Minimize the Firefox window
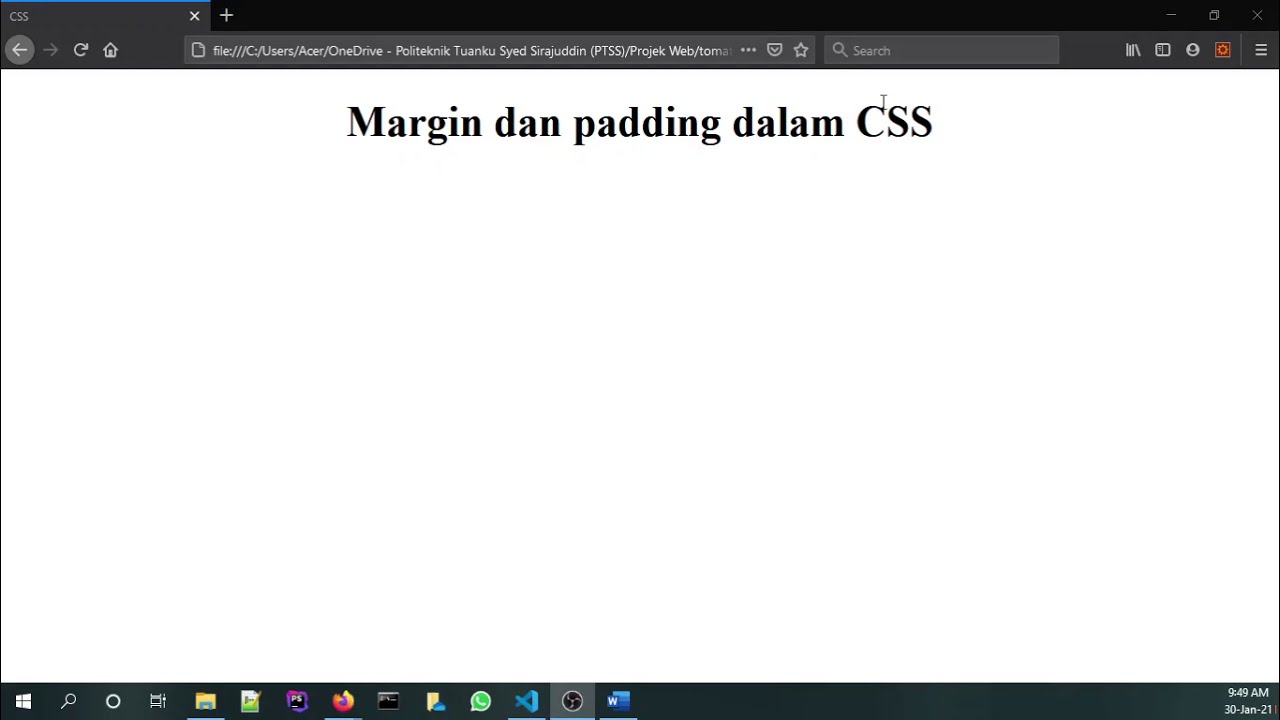 (x=1171, y=16)
